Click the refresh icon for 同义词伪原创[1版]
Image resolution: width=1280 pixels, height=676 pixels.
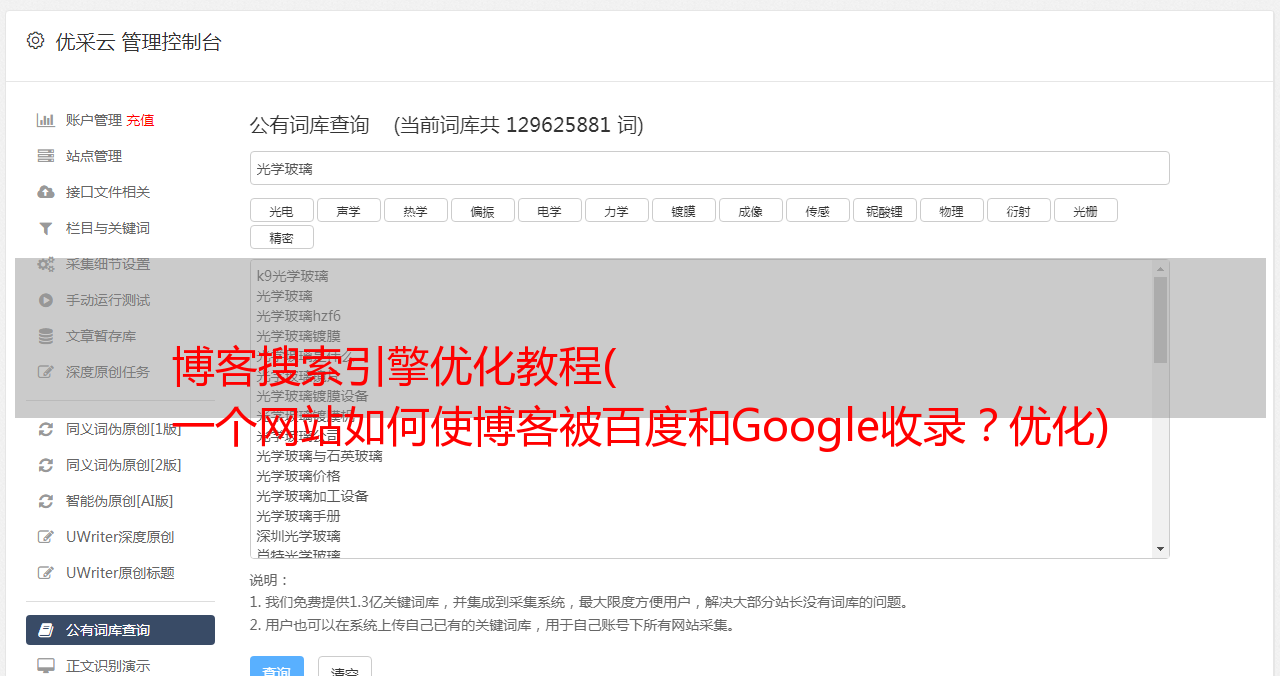[x=46, y=429]
